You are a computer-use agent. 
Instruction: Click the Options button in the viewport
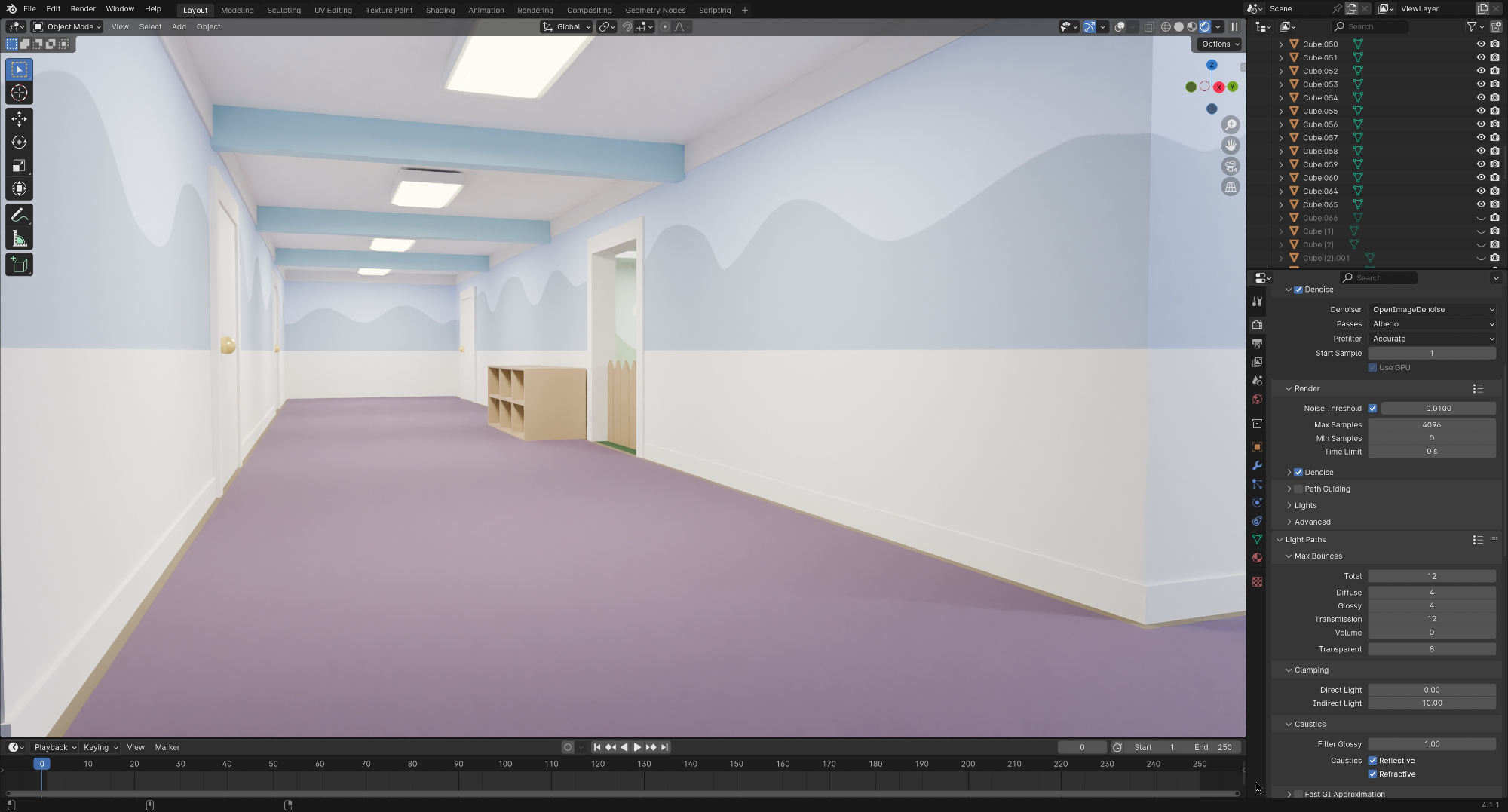(1219, 44)
